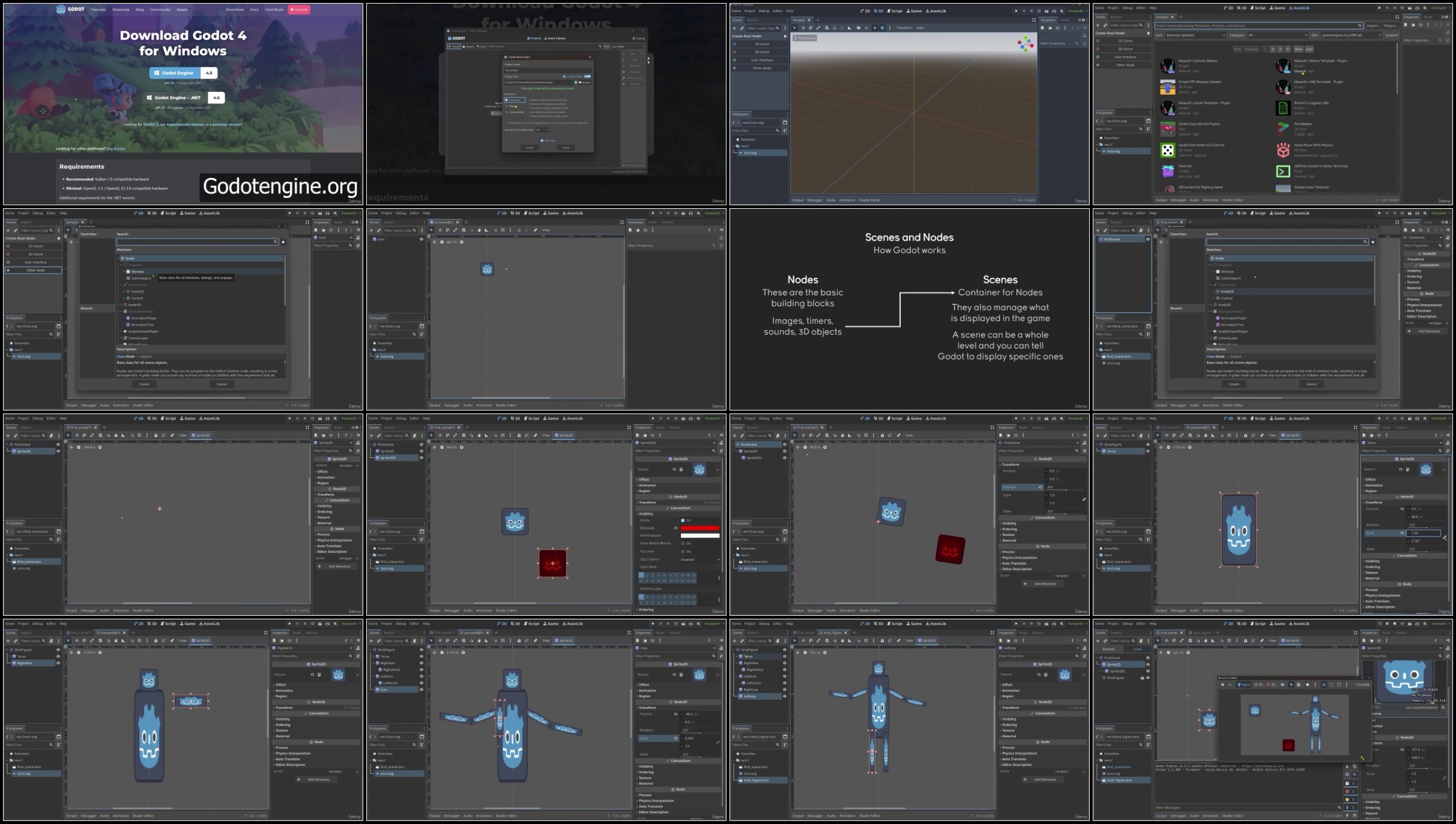The width and height of the screenshot is (1456, 824).
Task: Click the pink Donate button
Action: [299, 10]
